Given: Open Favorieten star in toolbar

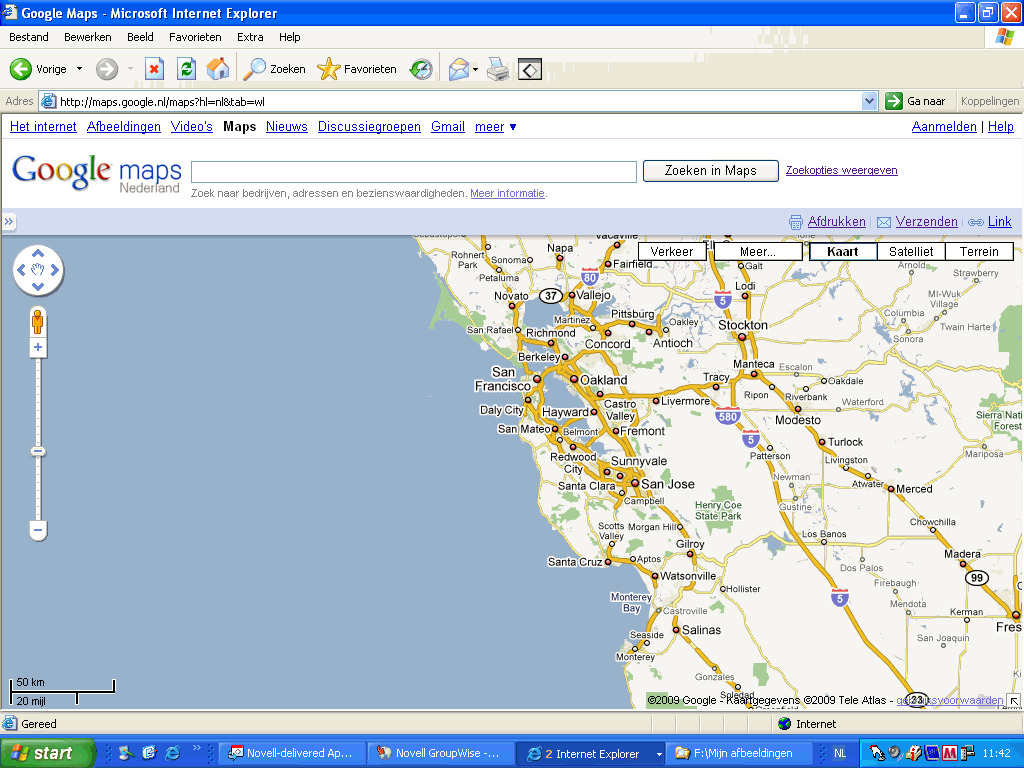Looking at the screenshot, I should click(328, 69).
